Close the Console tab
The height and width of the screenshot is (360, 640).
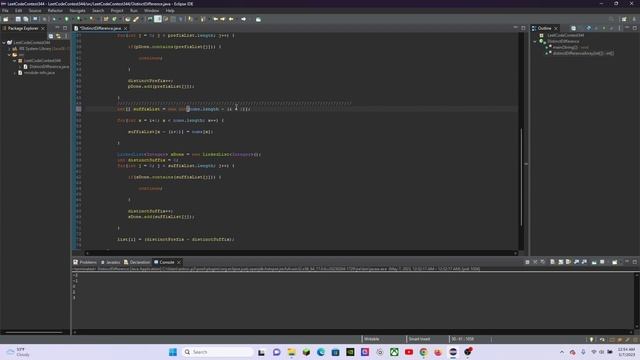pyautogui.click(x=179, y=262)
